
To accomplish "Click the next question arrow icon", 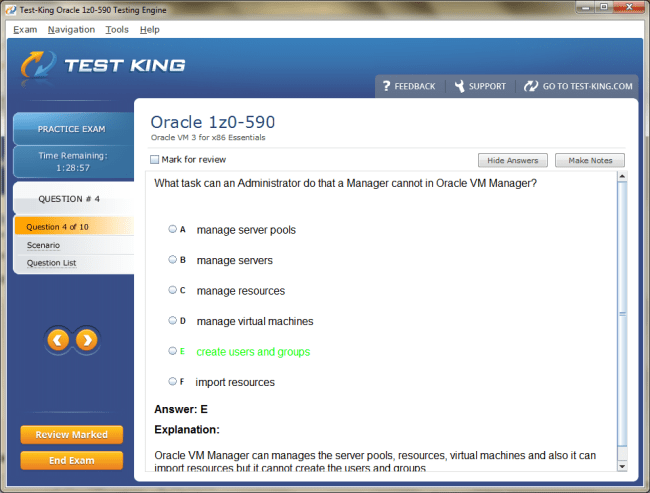I will pos(87,340).
